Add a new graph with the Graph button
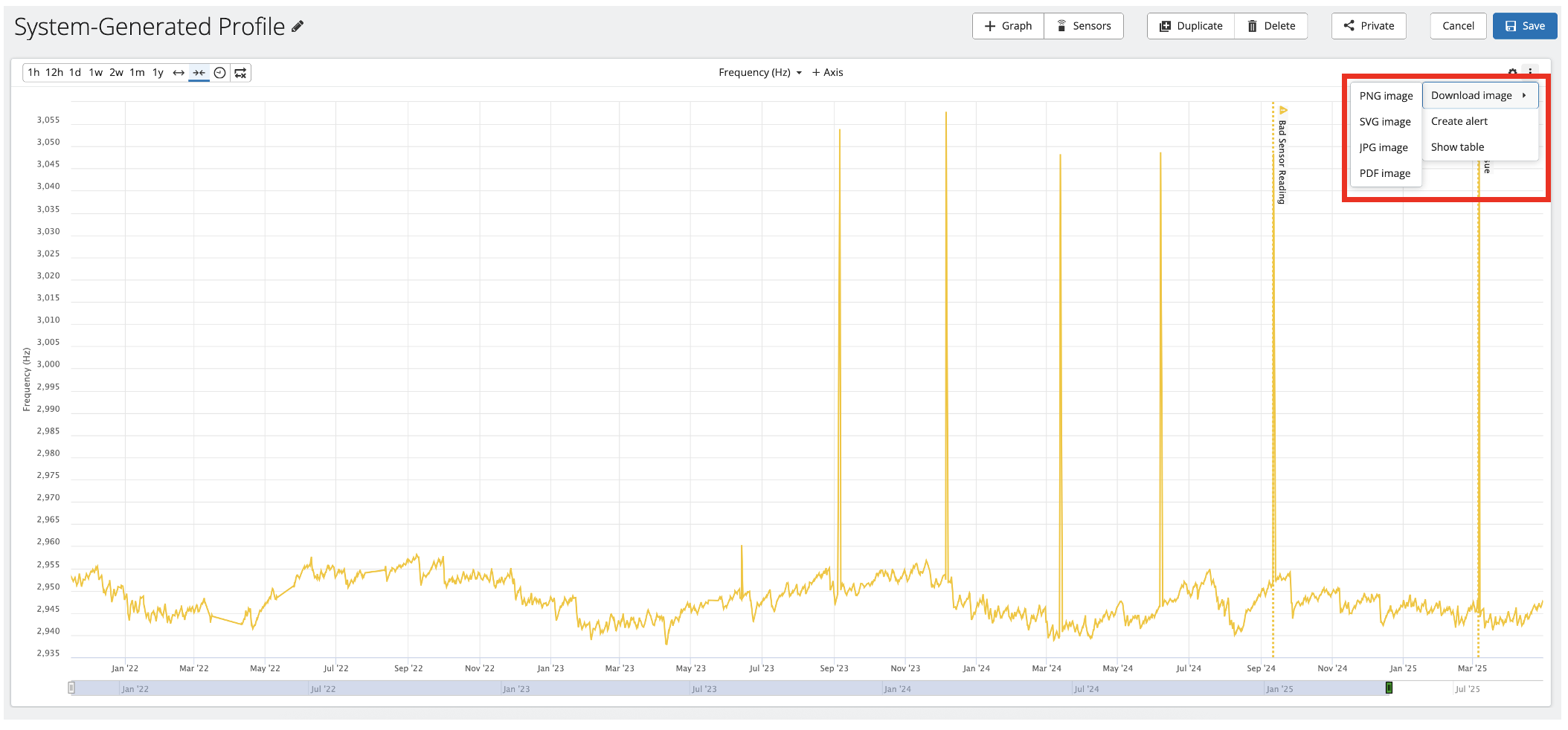This screenshot has height=730, width=1568. click(x=1008, y=26)
